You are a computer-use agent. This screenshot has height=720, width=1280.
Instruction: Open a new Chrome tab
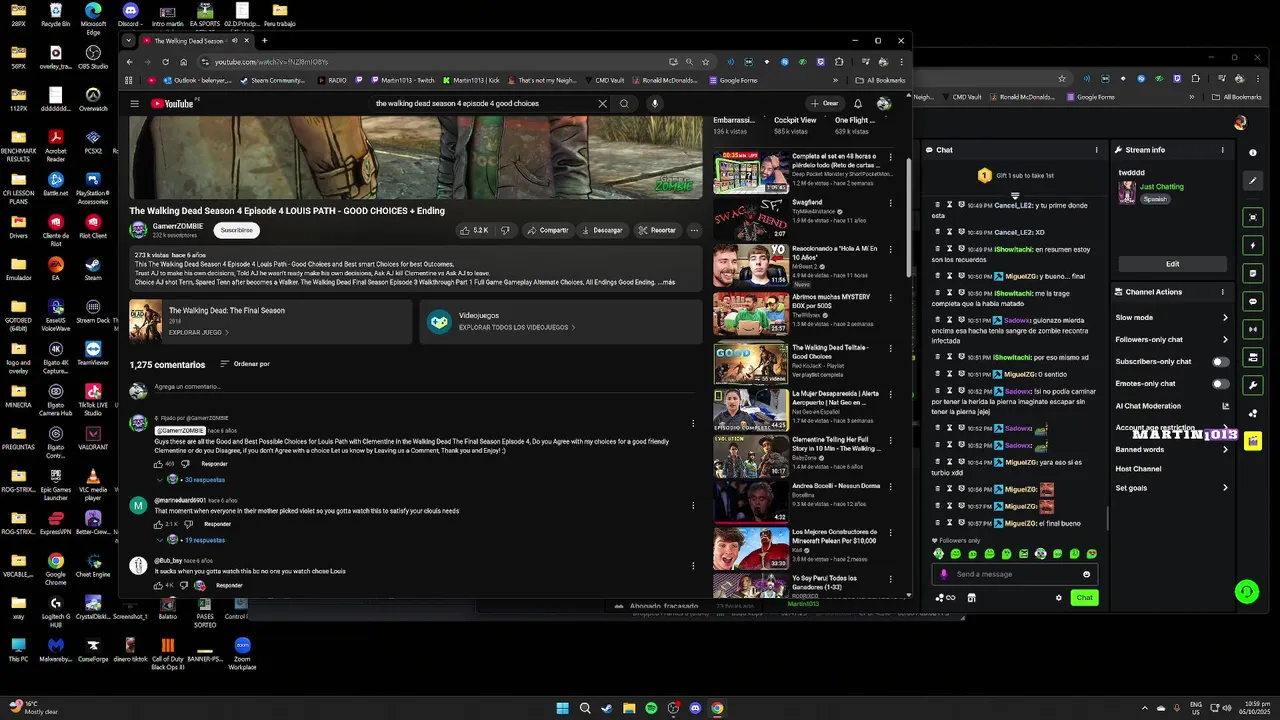click(264, 41)
